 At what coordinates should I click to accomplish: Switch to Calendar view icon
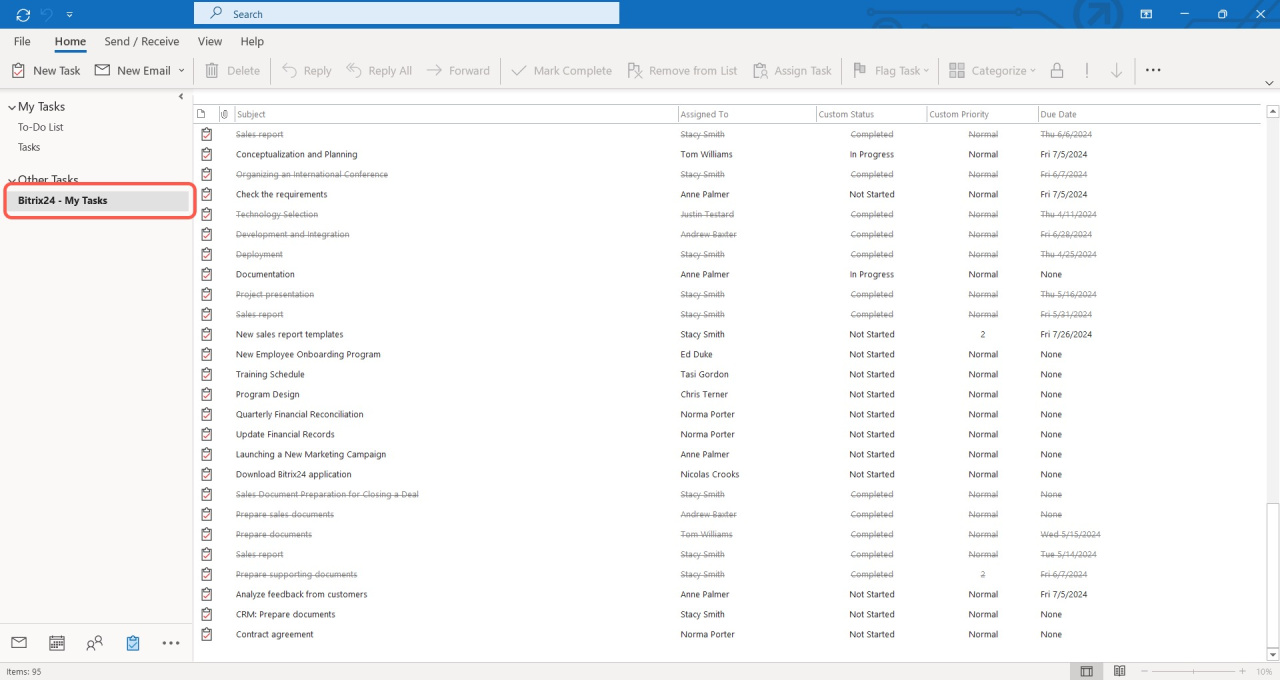[57, 643]
